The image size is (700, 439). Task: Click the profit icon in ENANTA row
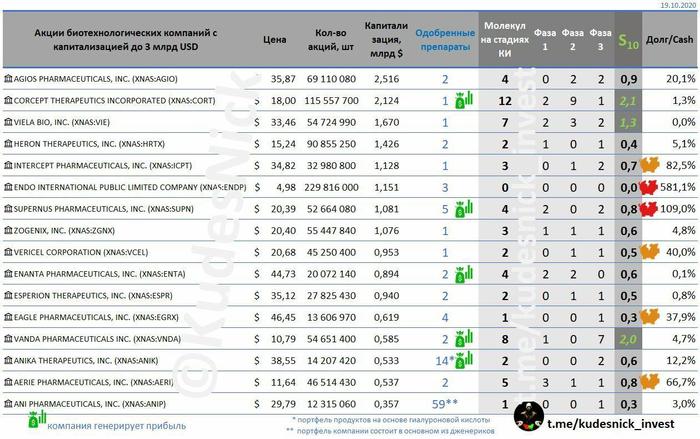(463, 273)
